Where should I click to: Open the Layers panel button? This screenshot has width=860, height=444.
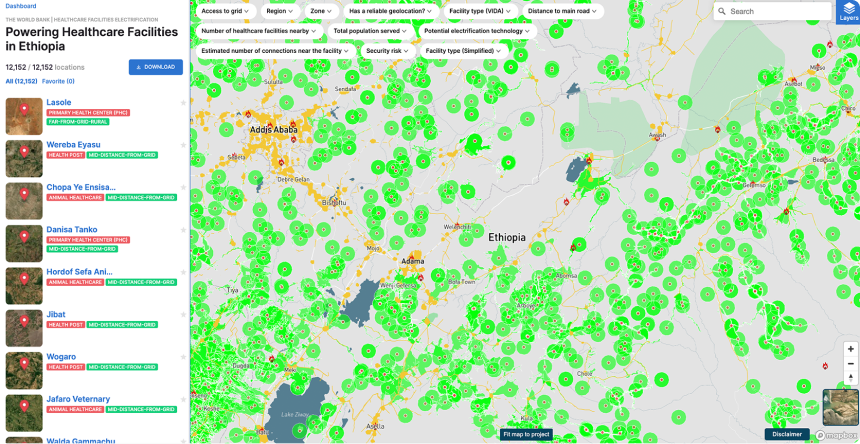coord(848,11)
